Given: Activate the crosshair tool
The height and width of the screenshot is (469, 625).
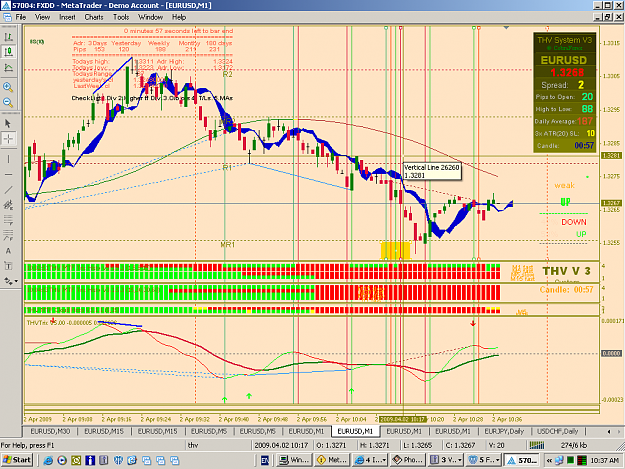Looking at the screenshot, I should click(8, 139).
